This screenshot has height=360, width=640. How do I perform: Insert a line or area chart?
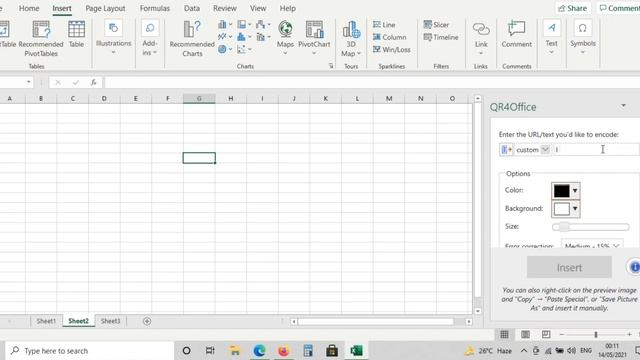[224, 37]
